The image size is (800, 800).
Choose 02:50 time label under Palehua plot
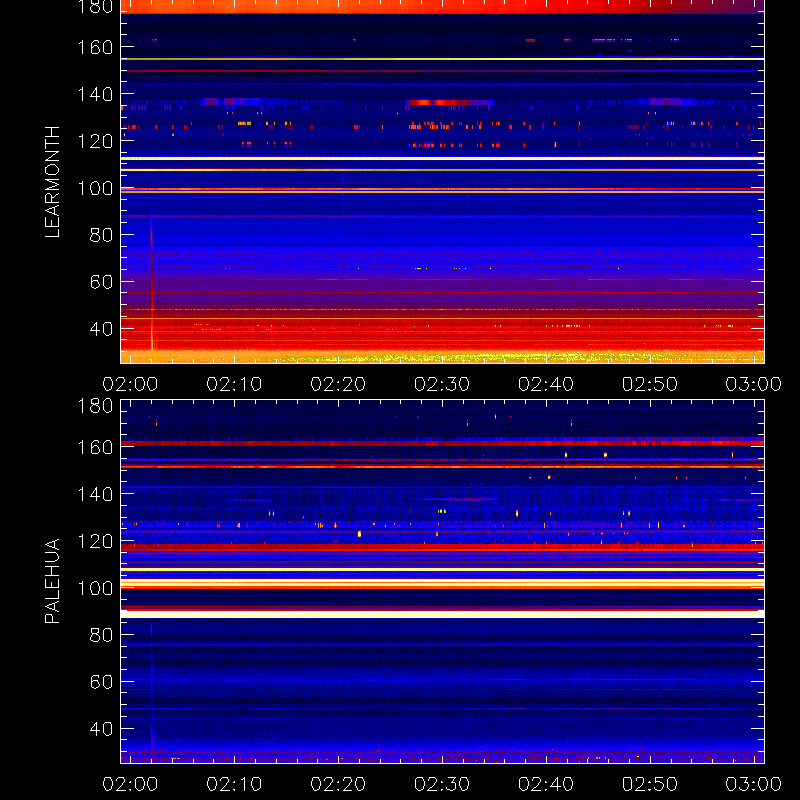pos(649,784)
